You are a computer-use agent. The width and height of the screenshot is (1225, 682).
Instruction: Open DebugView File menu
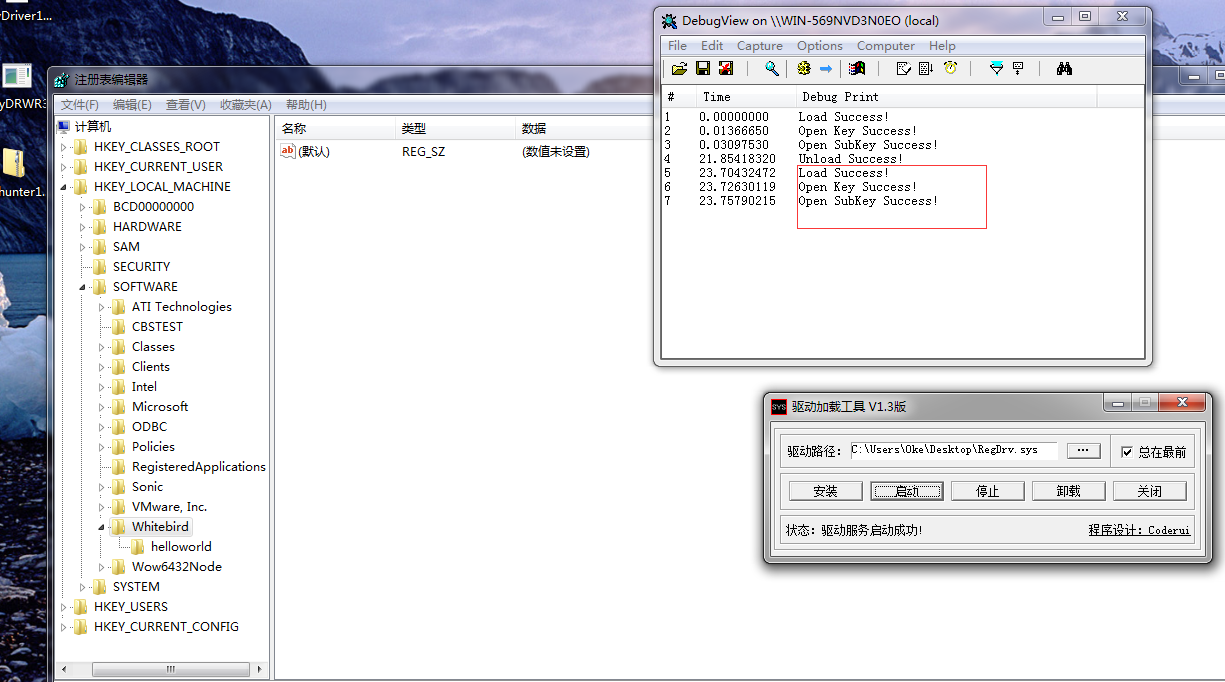pos(677,46)
